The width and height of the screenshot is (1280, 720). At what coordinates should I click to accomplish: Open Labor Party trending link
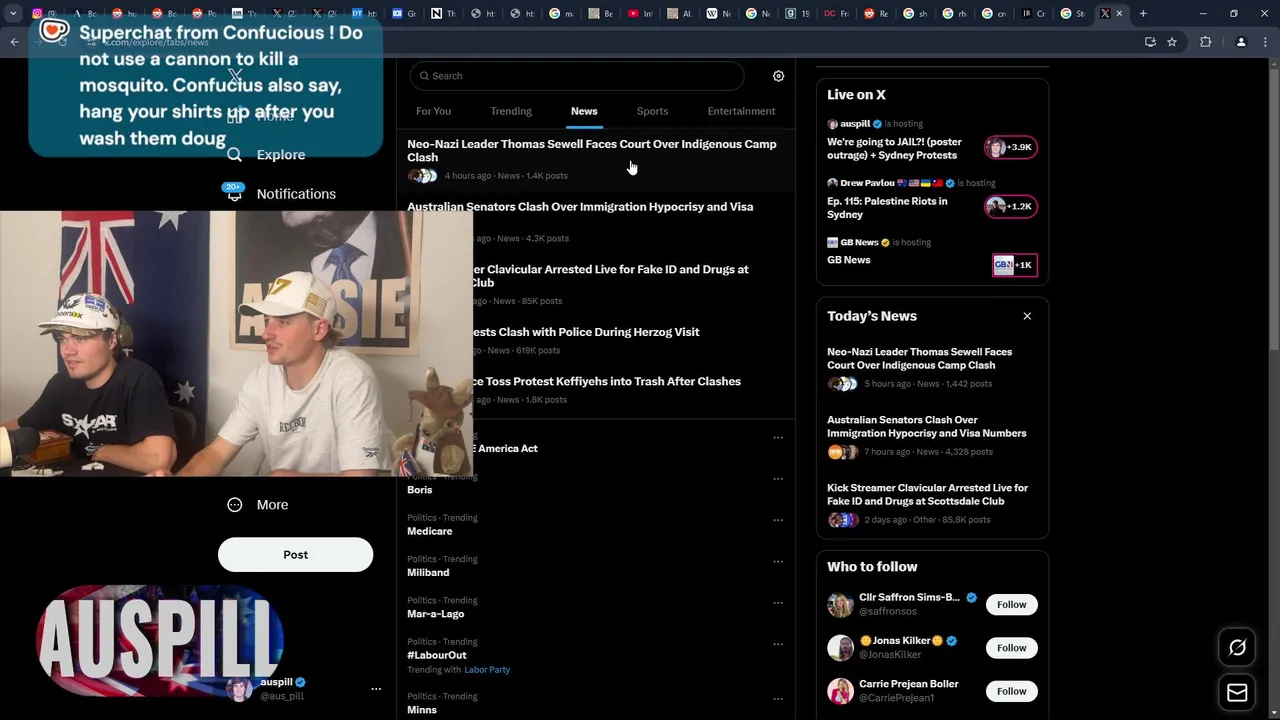pos(487,670)
